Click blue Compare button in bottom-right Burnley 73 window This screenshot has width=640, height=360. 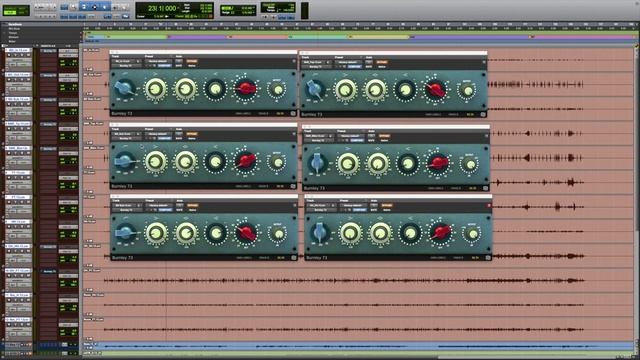pos(360,210)
